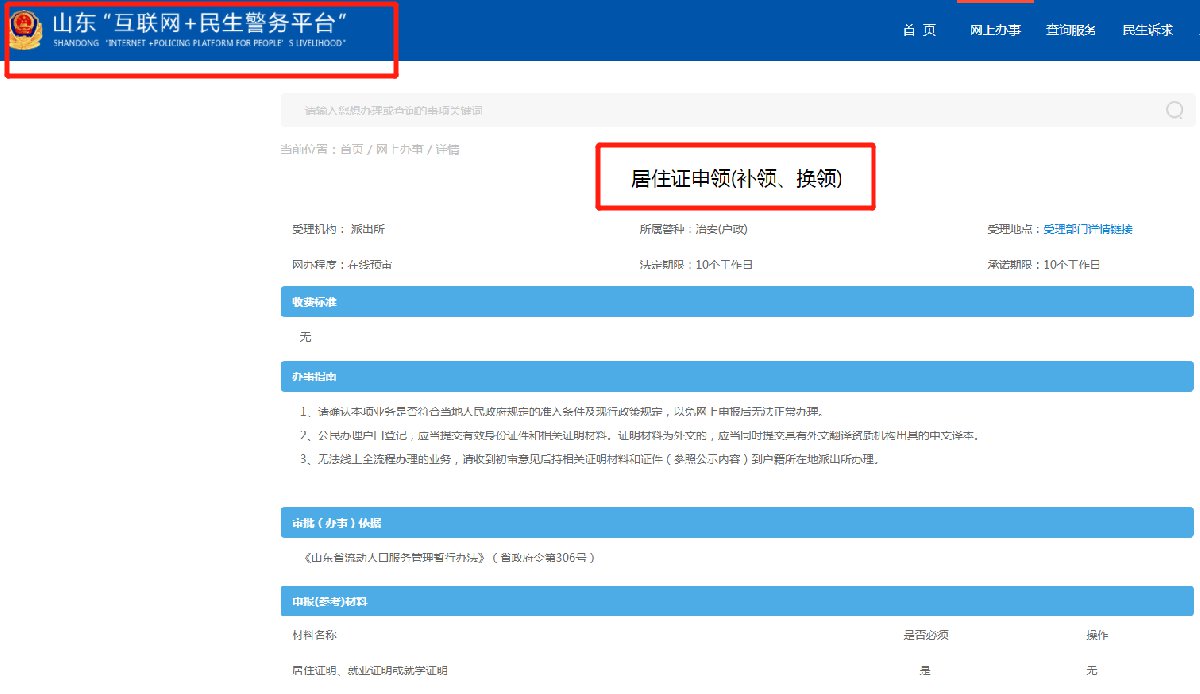Image resolution: width=1200 pixels, height=694 pixels.
Task: Click the 办事指南 section header
Action: coord(737,377)
